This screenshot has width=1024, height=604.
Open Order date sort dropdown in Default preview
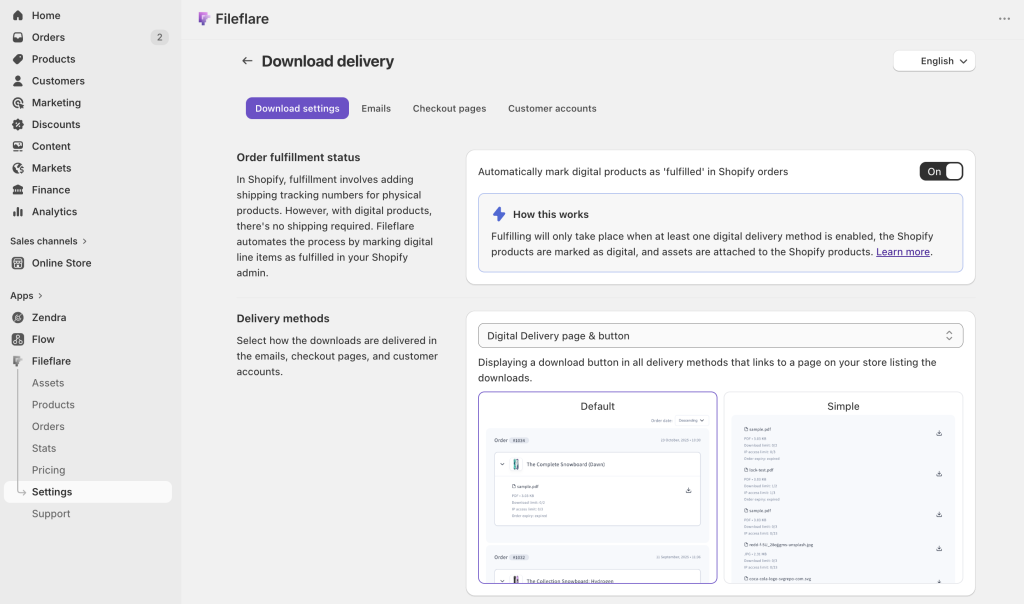(x=691, y=421)
